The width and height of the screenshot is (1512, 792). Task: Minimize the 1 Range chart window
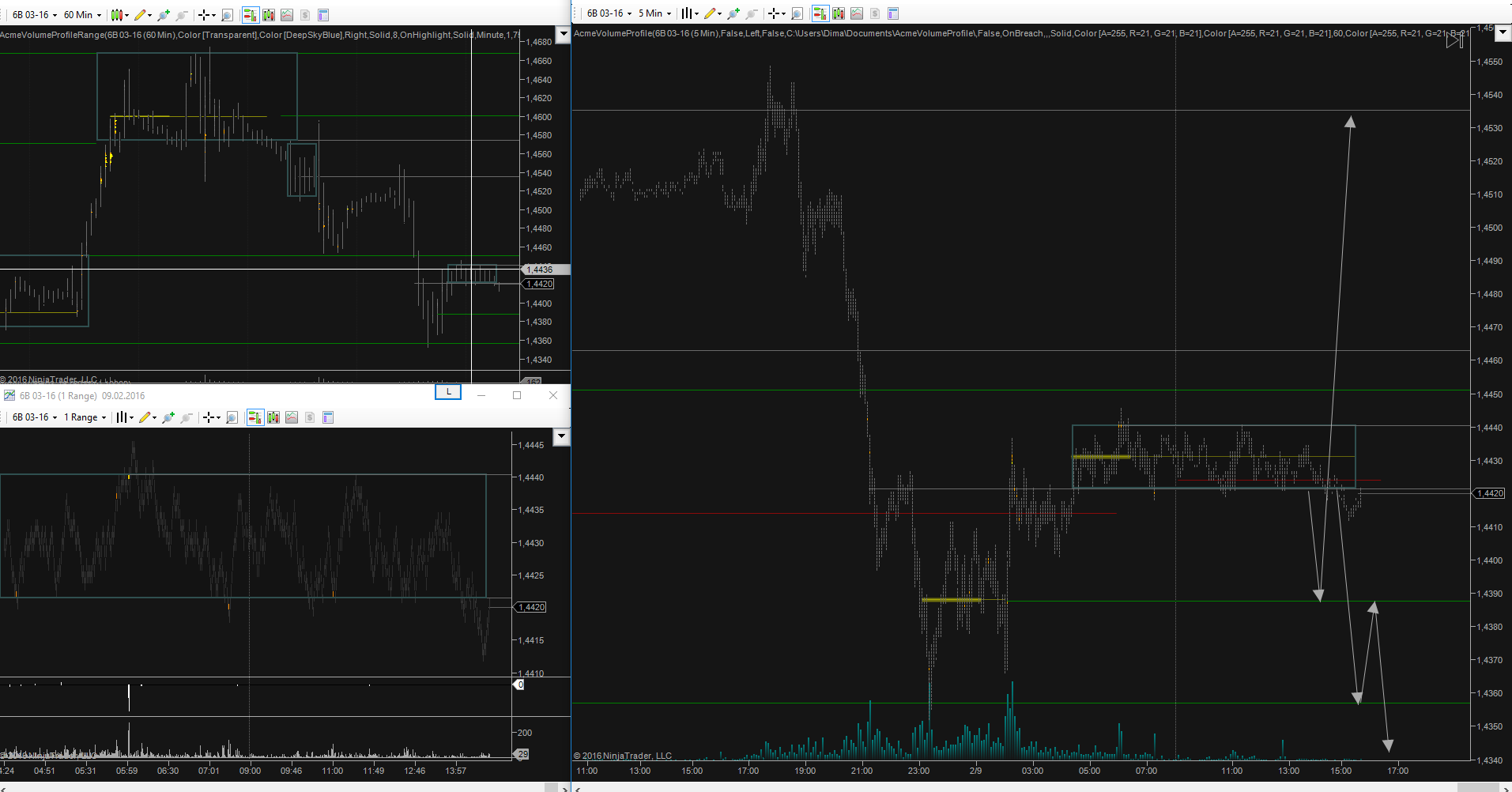coord(481,395)
